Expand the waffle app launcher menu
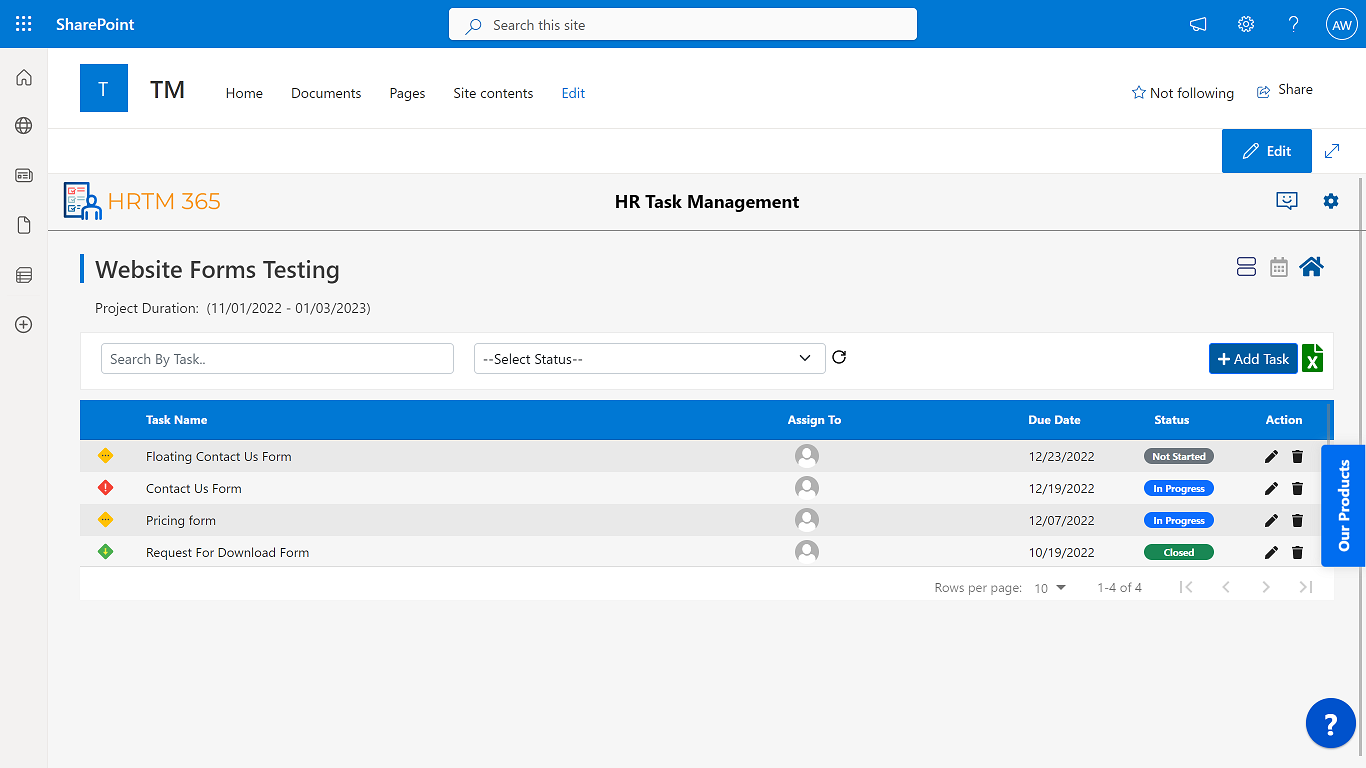Viewport: 1366px width, 768px height. click(23, 23)
